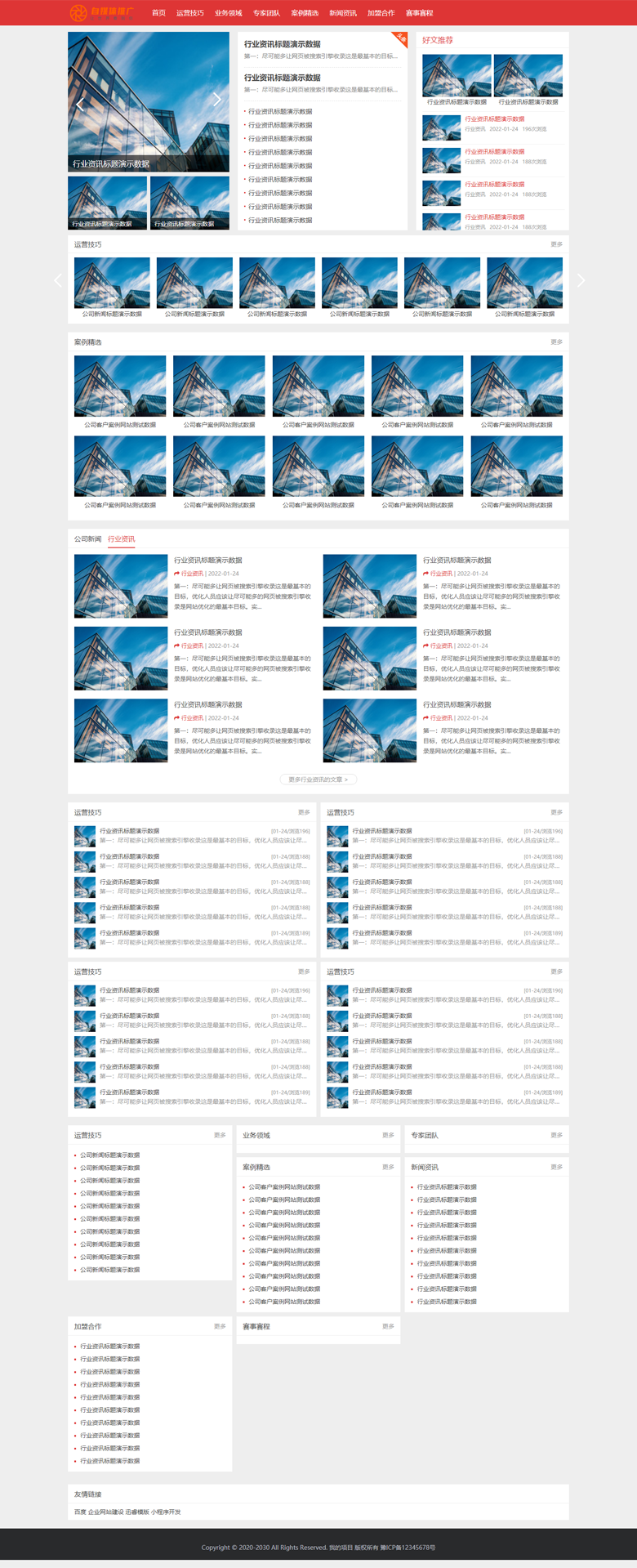Select 赛事赛程 from the top navigation
The width and height of the screenshot is (637, 1568).
coord(419,13)
